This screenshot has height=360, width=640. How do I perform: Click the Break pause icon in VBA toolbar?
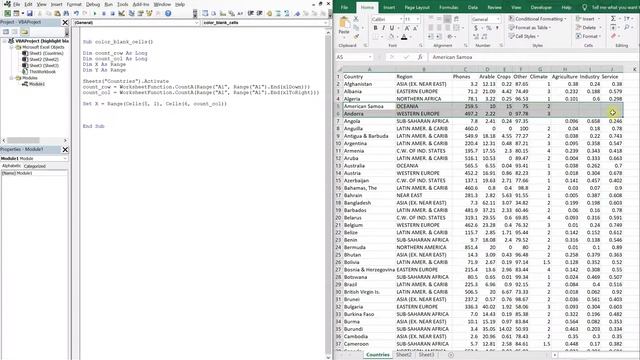tap(104, 13)
